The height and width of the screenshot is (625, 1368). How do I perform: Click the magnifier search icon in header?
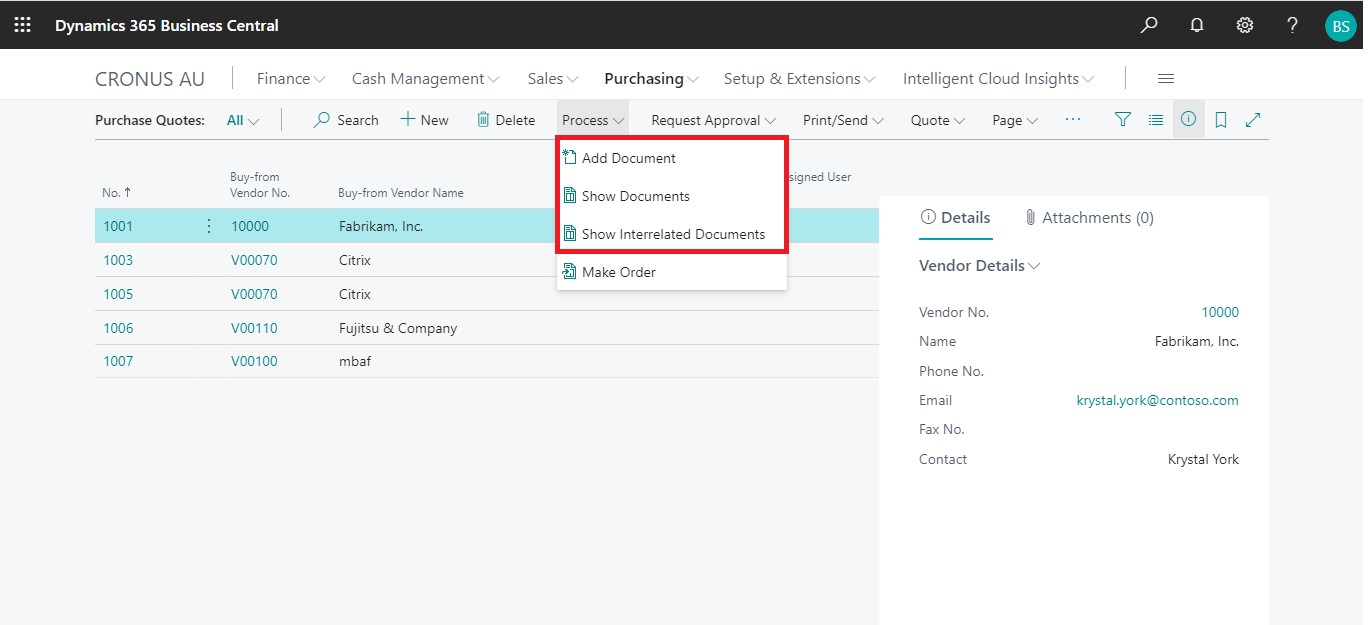(x=1149, y=25)
